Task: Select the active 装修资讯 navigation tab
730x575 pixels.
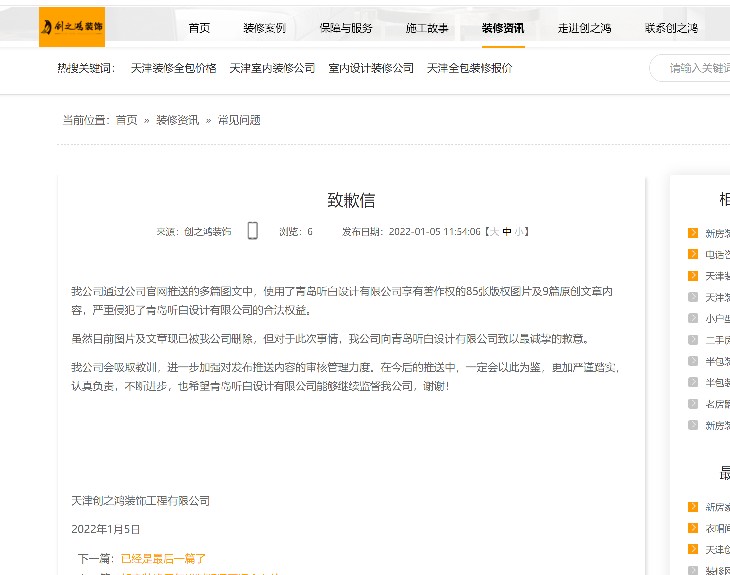Action: click(503, 28)
